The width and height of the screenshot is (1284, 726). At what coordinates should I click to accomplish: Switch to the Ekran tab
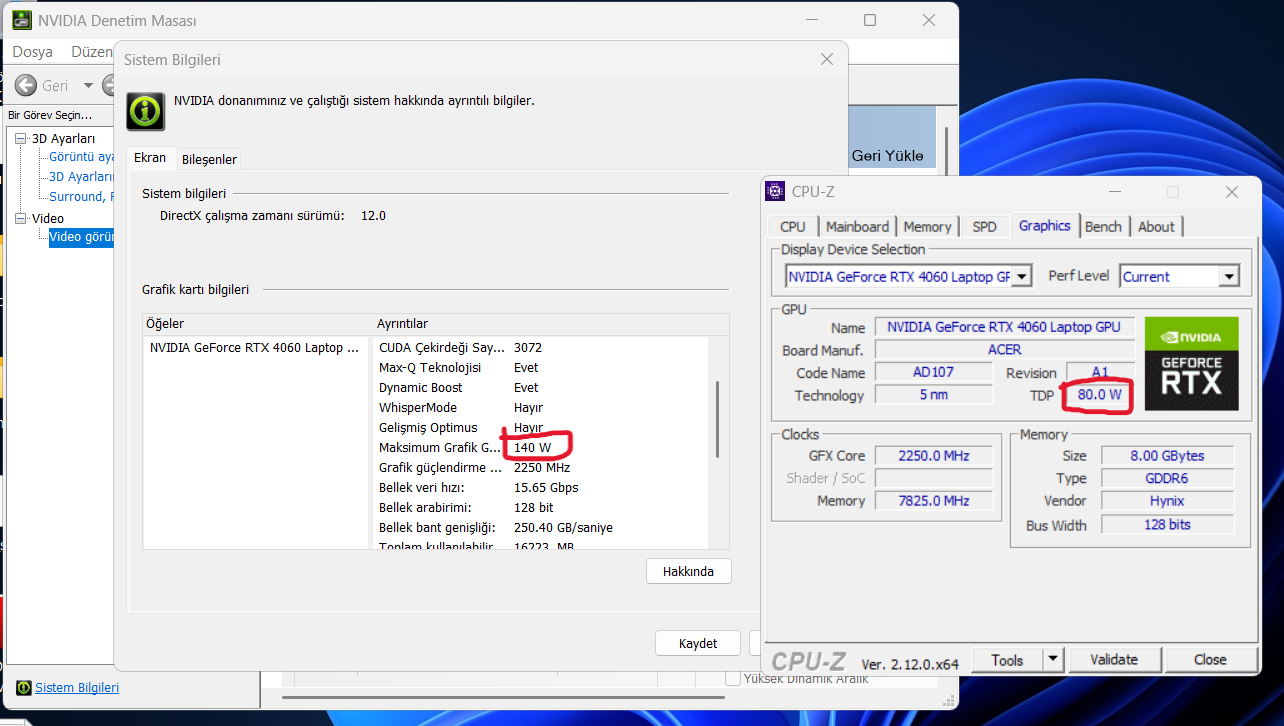(x=150, y=158)
